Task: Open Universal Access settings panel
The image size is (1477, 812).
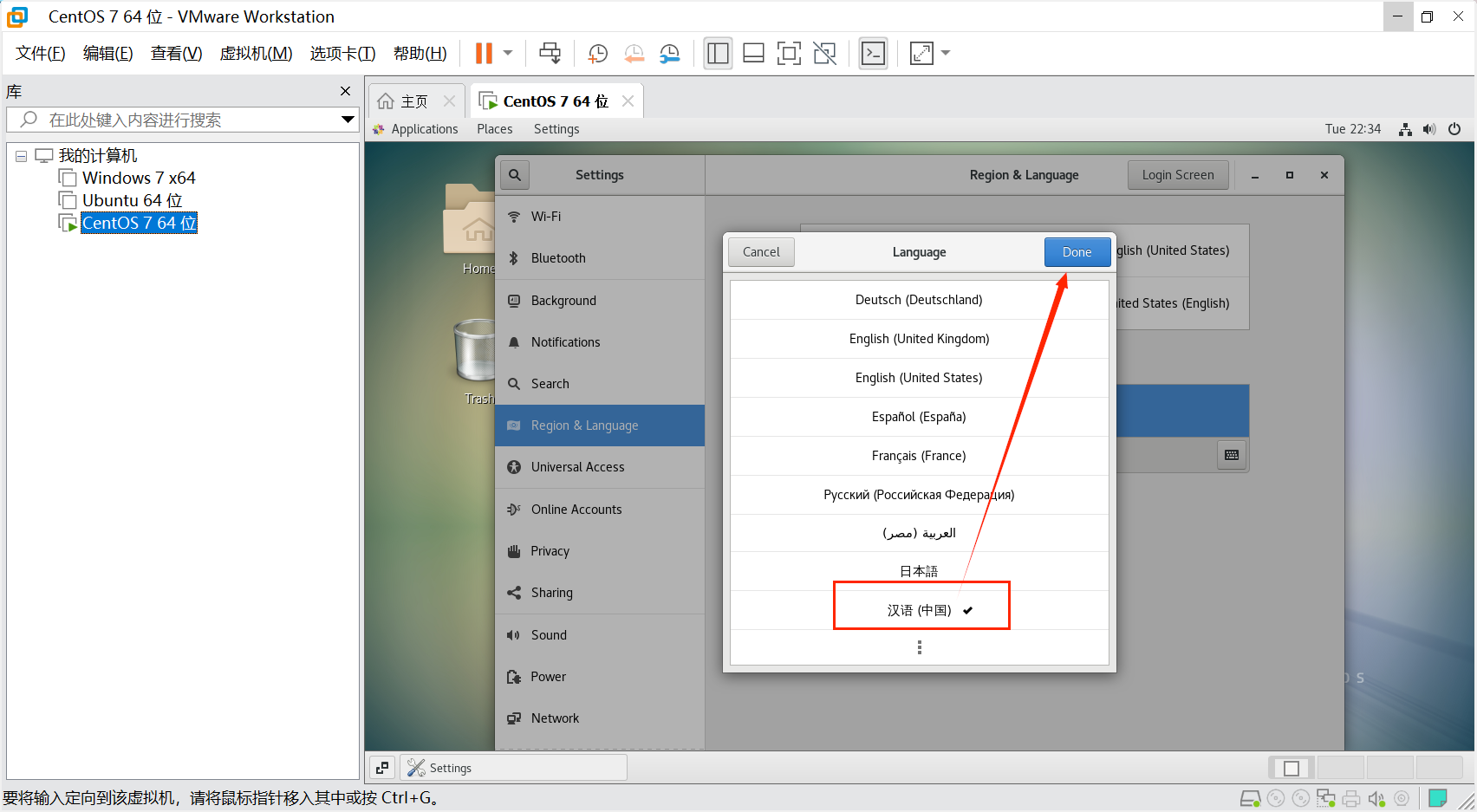Action: (600, 467)
